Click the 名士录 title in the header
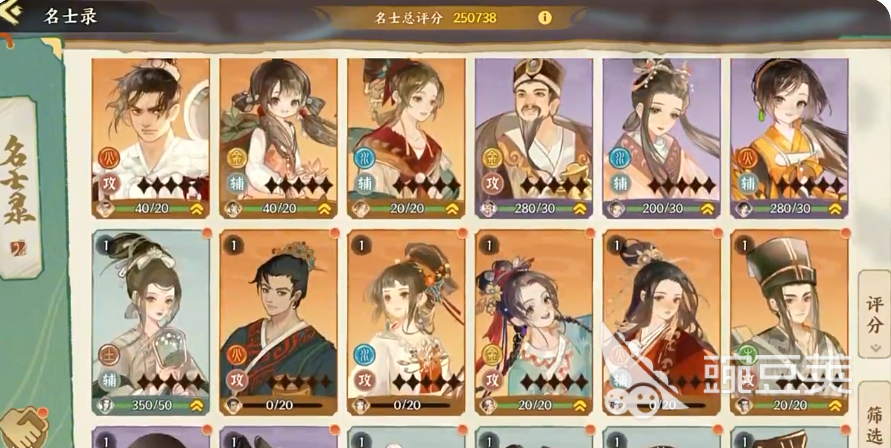This screenshot has height=448, width=891. coord(70,16)
